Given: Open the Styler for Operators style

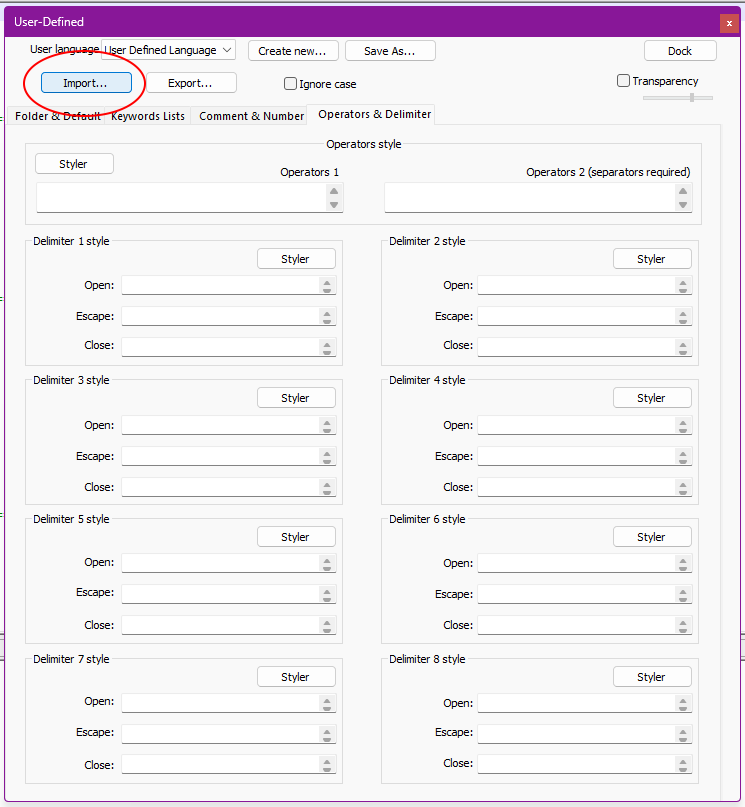Looking at the screenshot, I should 73,163.
